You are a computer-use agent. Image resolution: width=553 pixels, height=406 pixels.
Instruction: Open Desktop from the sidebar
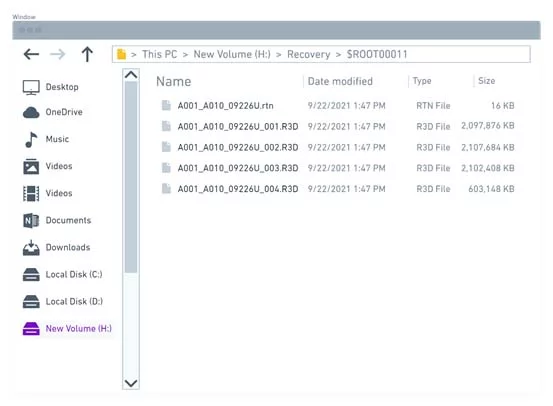[62, 87]
